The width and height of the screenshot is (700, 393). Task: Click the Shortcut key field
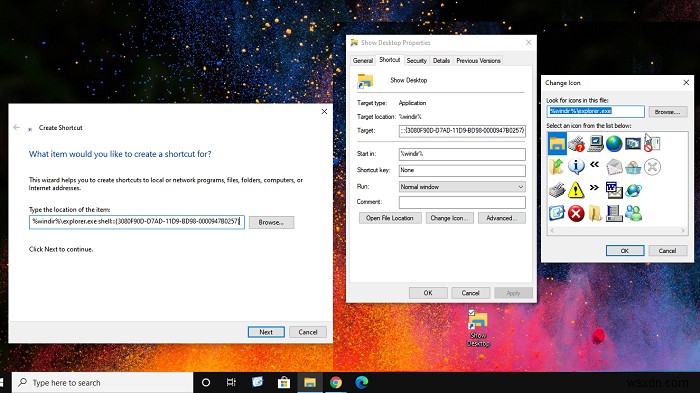[462, 171]
